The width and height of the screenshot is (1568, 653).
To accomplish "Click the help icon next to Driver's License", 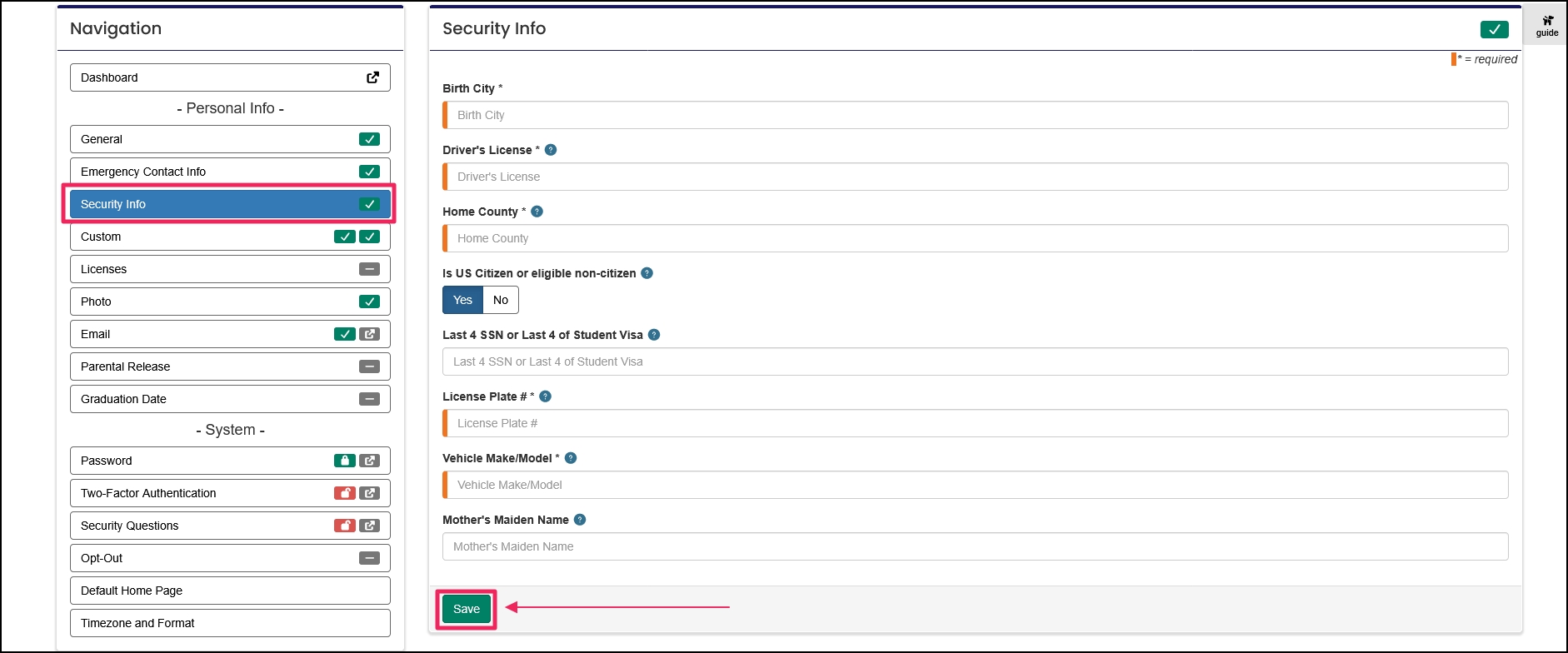I will click(550, 150).
